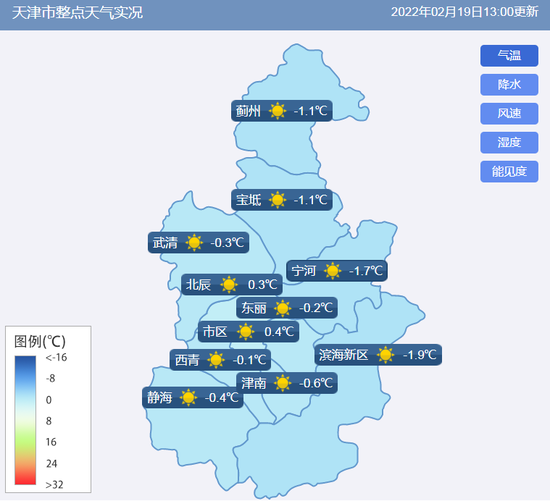The height and width of the screenshot is (501, 550).
Task: Show the 湿度 humidity layer
Action: (x=509, y=142)
